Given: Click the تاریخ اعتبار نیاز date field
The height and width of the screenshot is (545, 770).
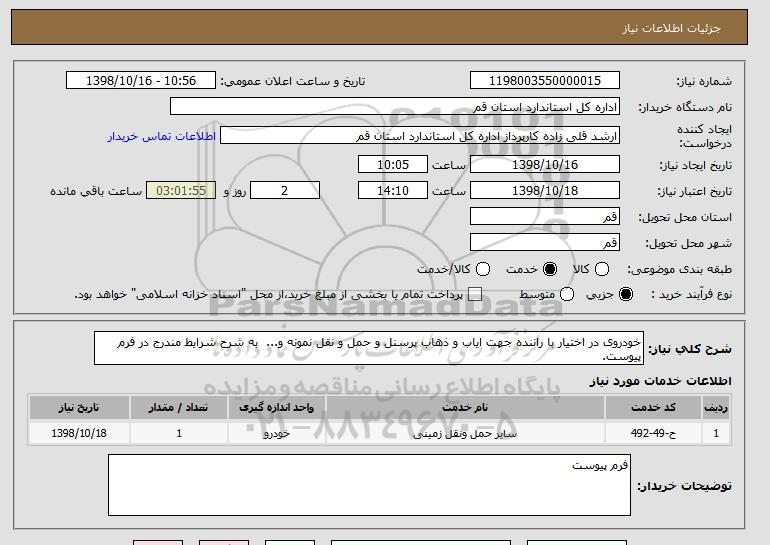Looking at the screenshot, I should tap(545, 191).
